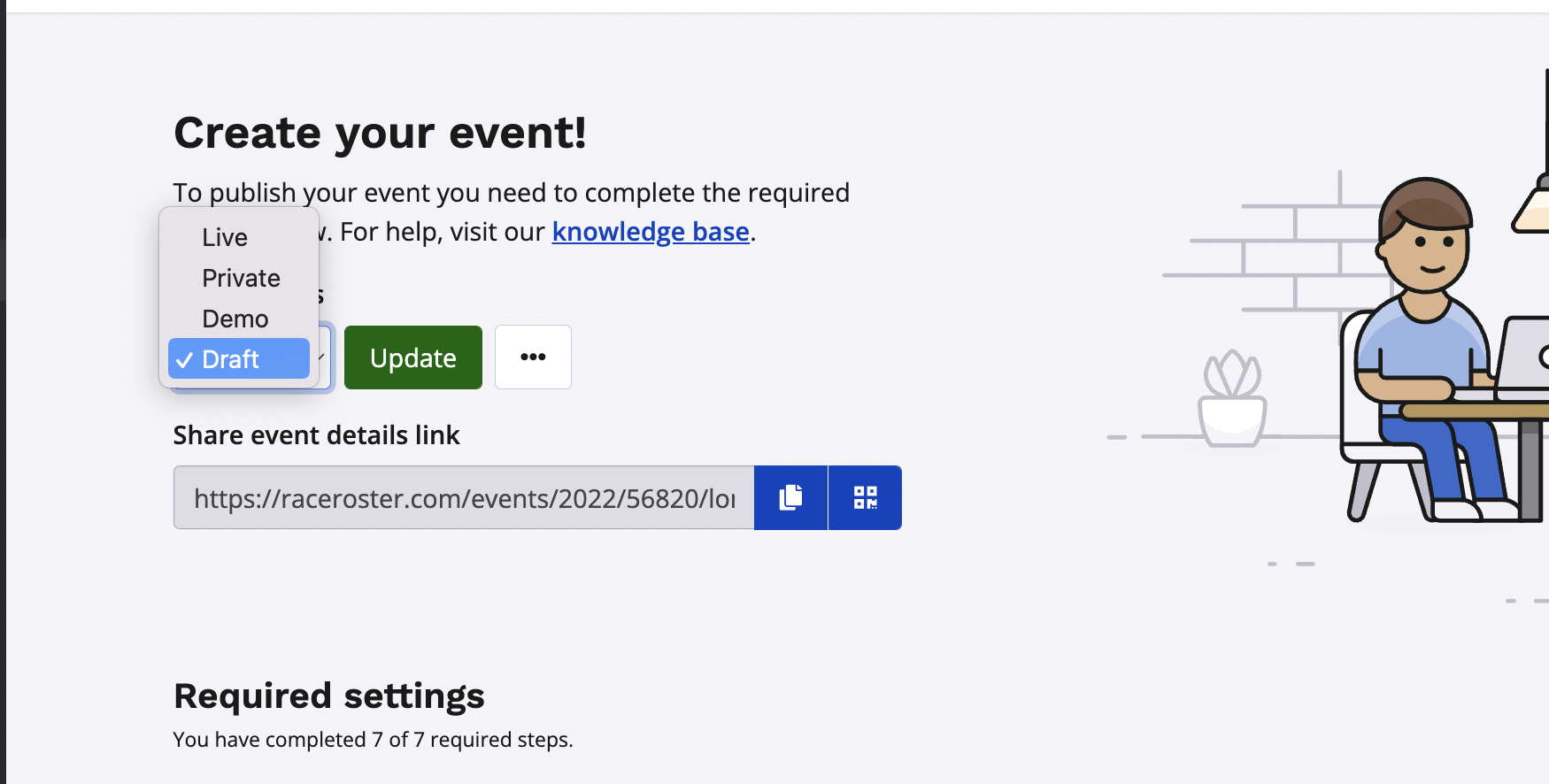This screenshot has height=784, width=1549.
Task: Click the "Required settings" heading
Action: point(328,696)
